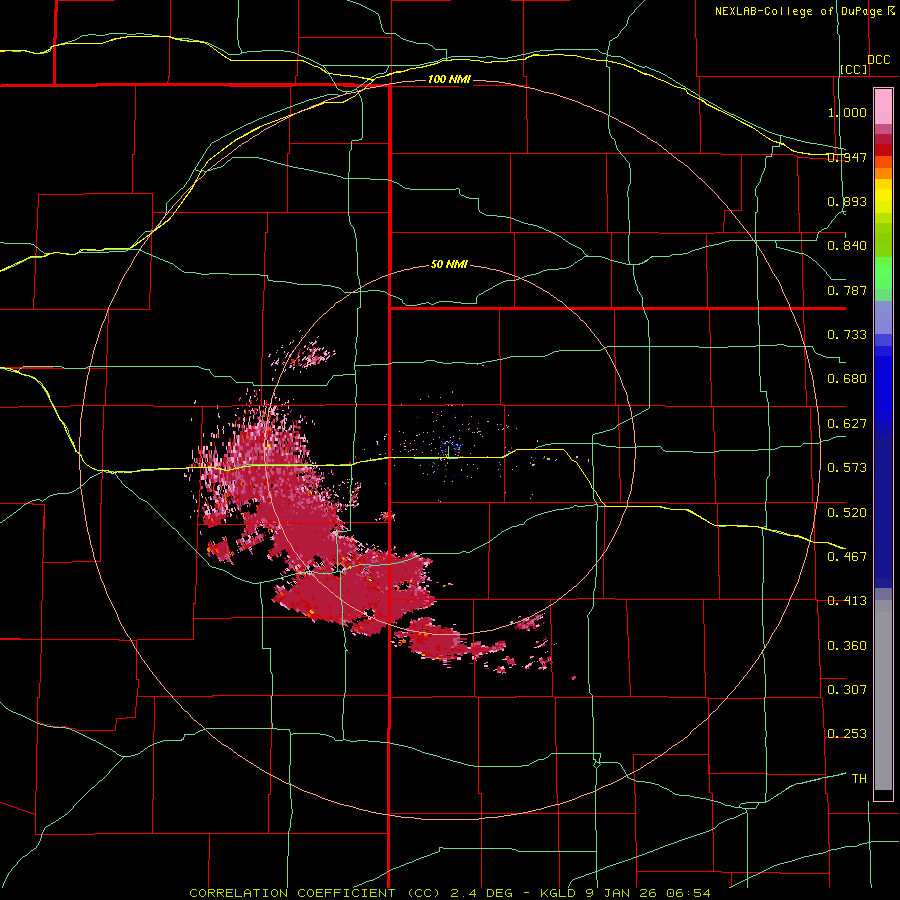Viewport: 900px width, 900px height.
Task: Click the KGLD radar site marker at center
Action: 449,451
